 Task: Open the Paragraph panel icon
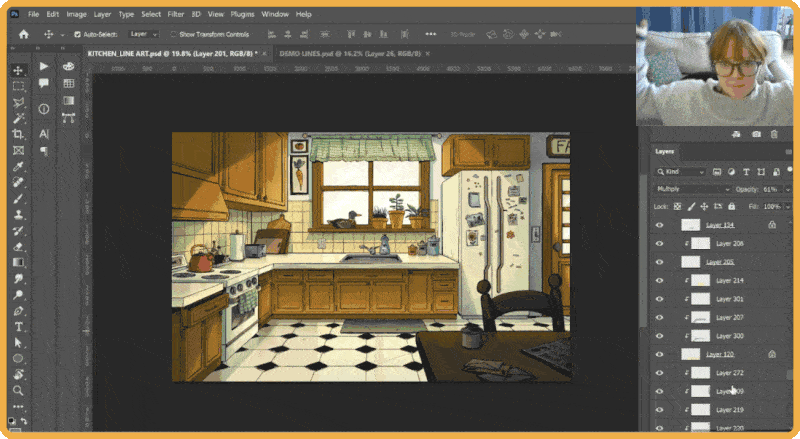44,151
